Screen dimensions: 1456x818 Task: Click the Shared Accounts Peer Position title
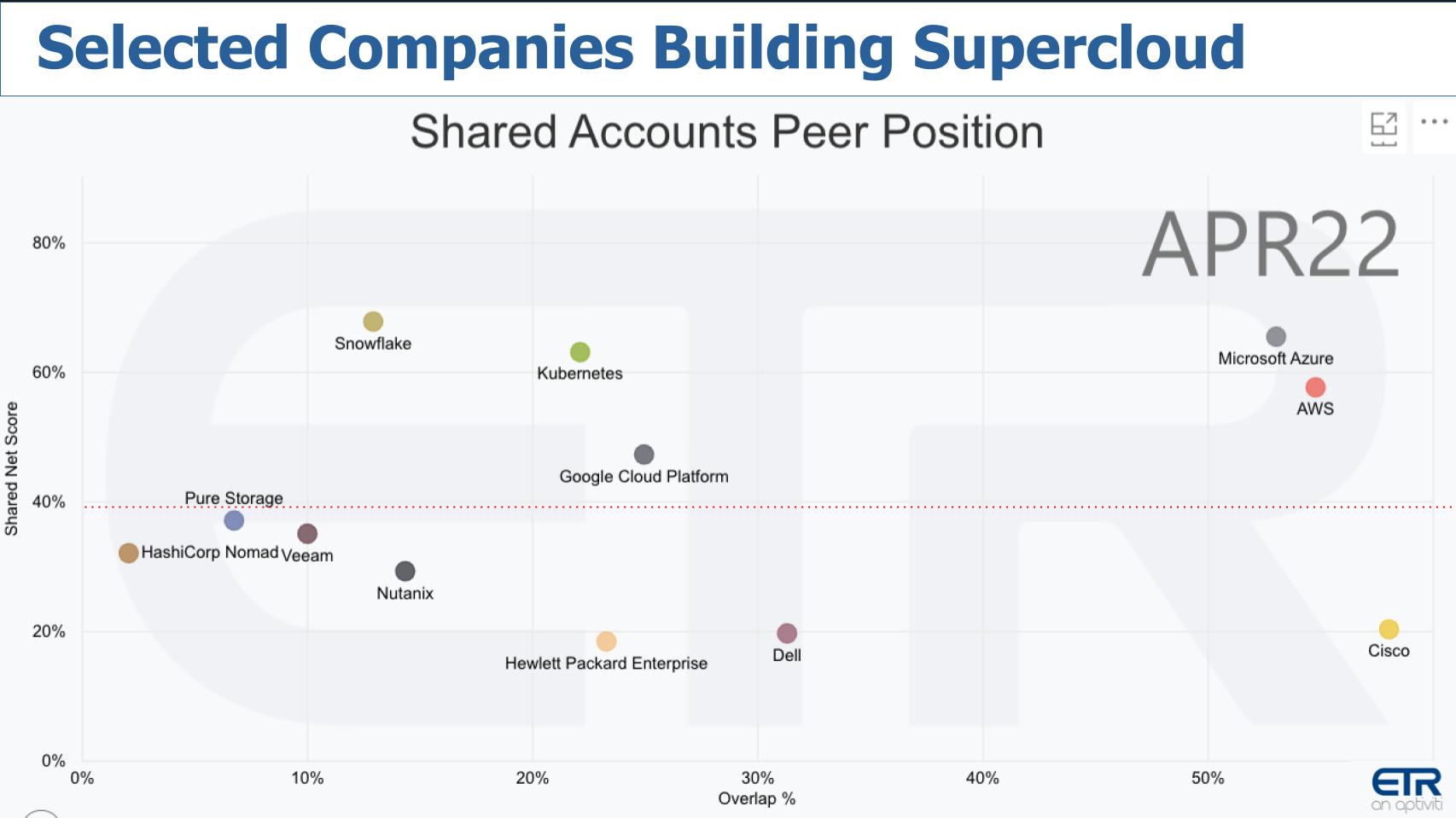pos(726,132)
